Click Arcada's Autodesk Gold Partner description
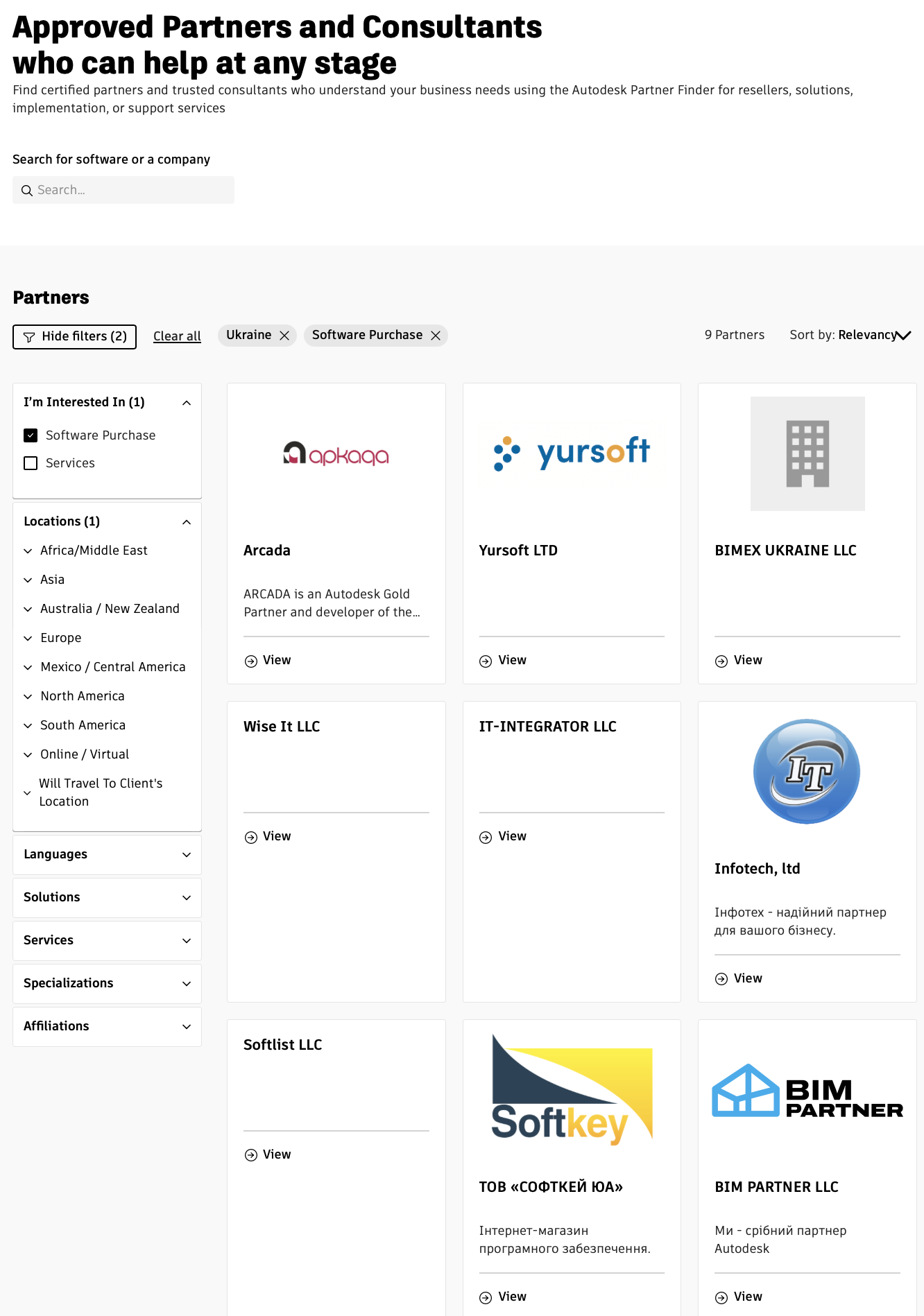This screenshot has height=1316, width=924. (x=332, y=603)
